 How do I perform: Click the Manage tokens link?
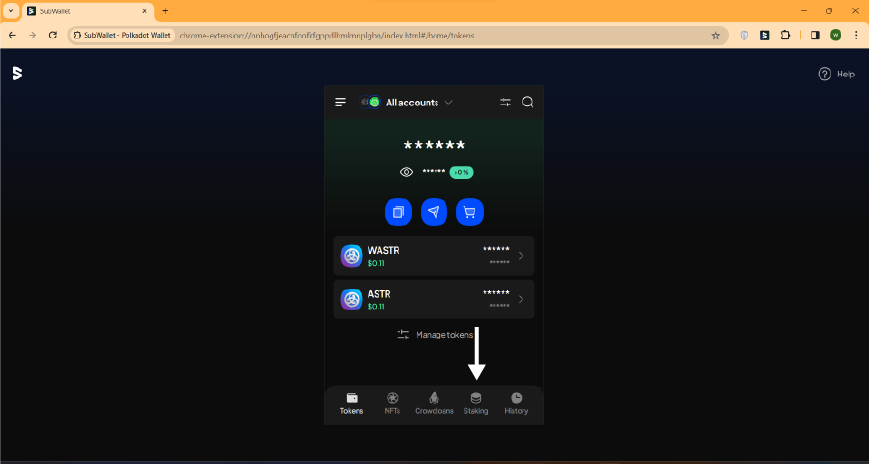[x=434, y=335]
